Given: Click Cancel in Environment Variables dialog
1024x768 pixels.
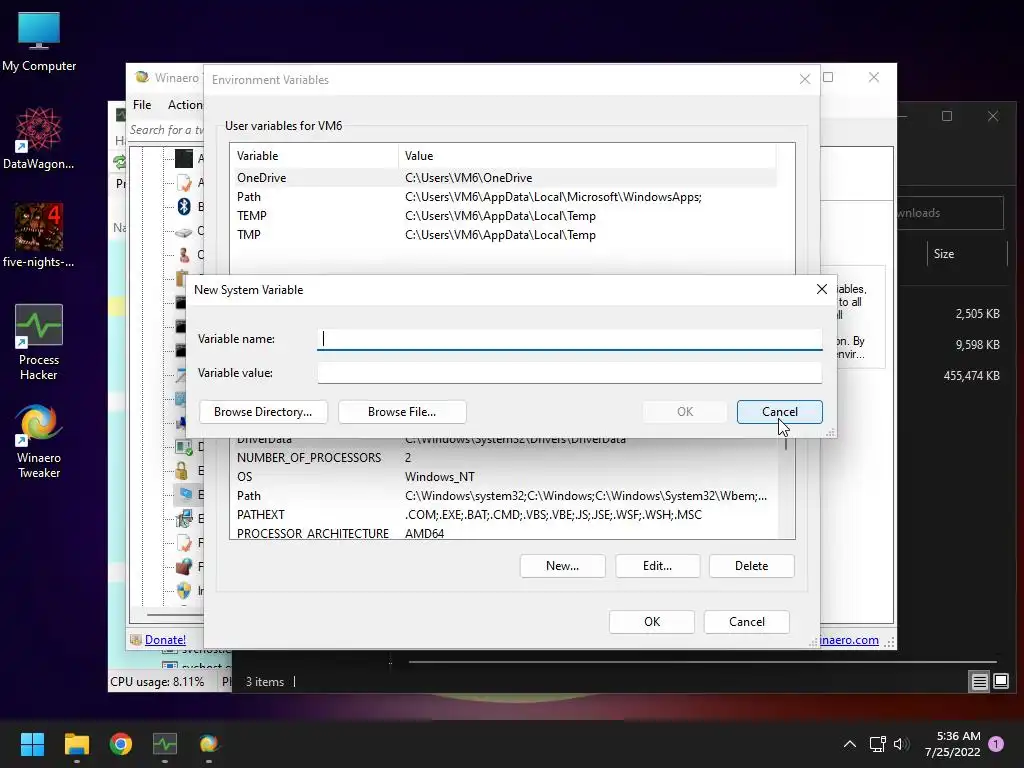Looking at the screenshot, I should [746, 622].
